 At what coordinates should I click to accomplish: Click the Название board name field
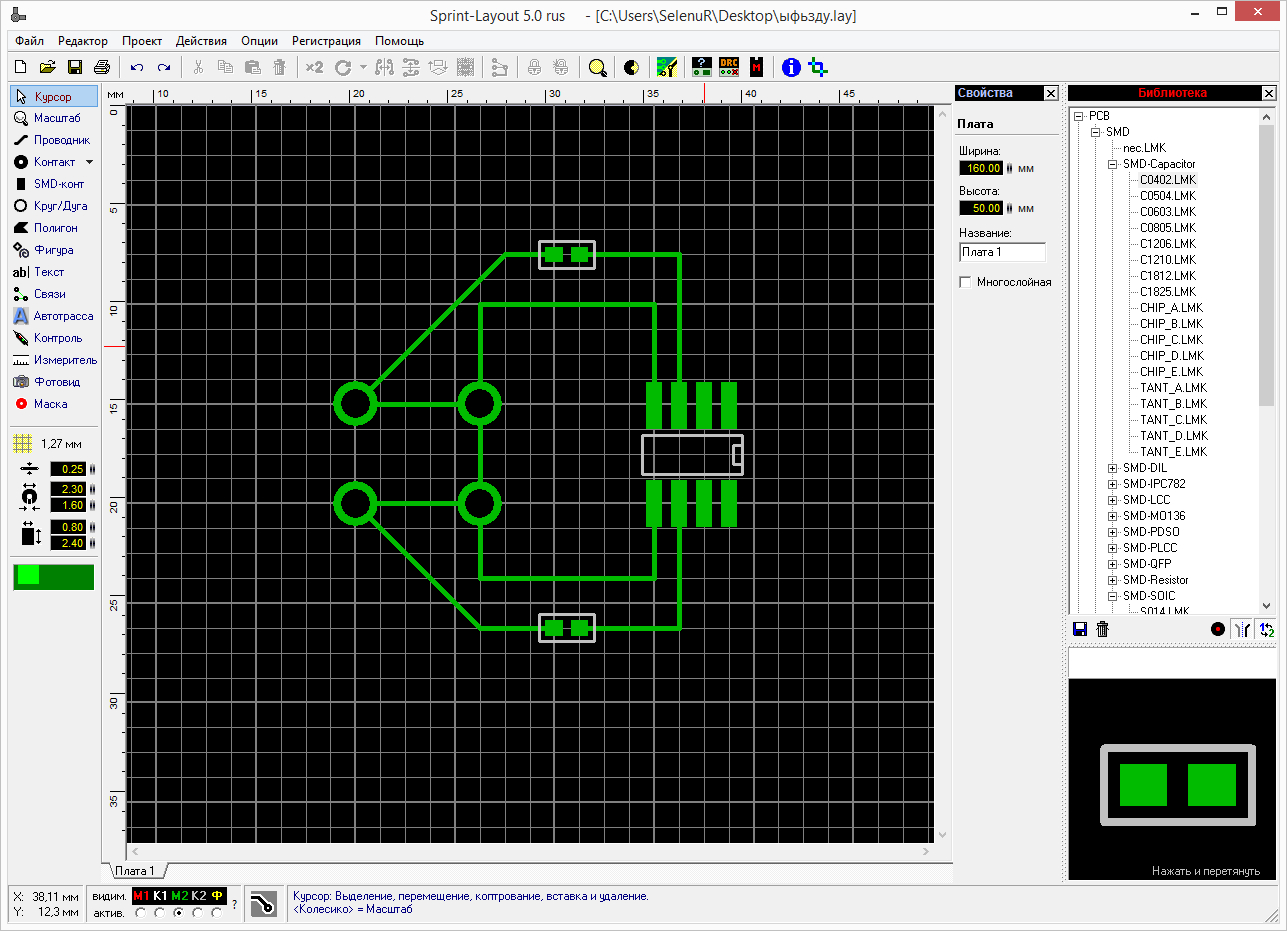click(x=1002, y=252)
